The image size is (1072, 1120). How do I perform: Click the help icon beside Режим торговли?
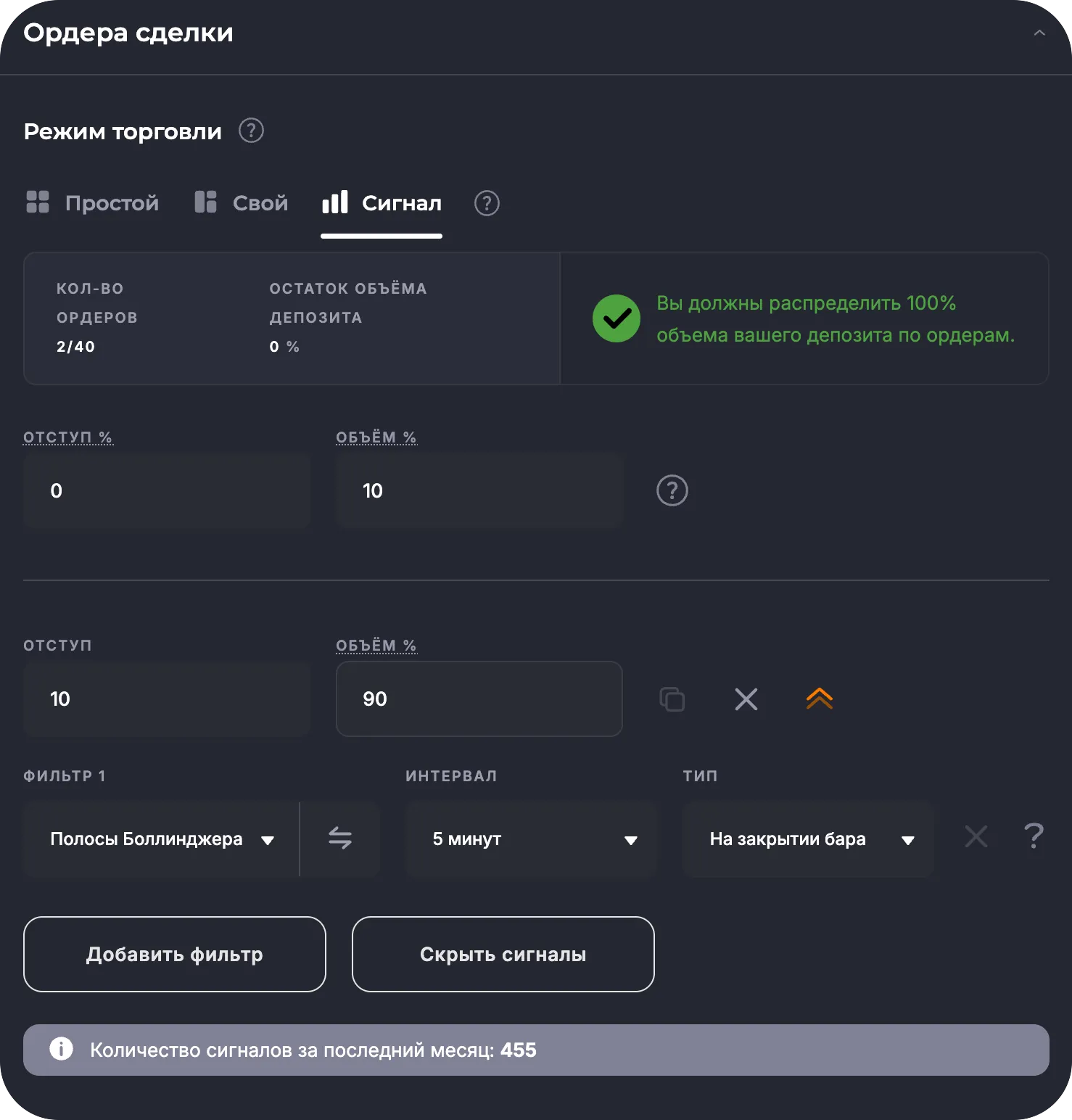coord(251,131)
